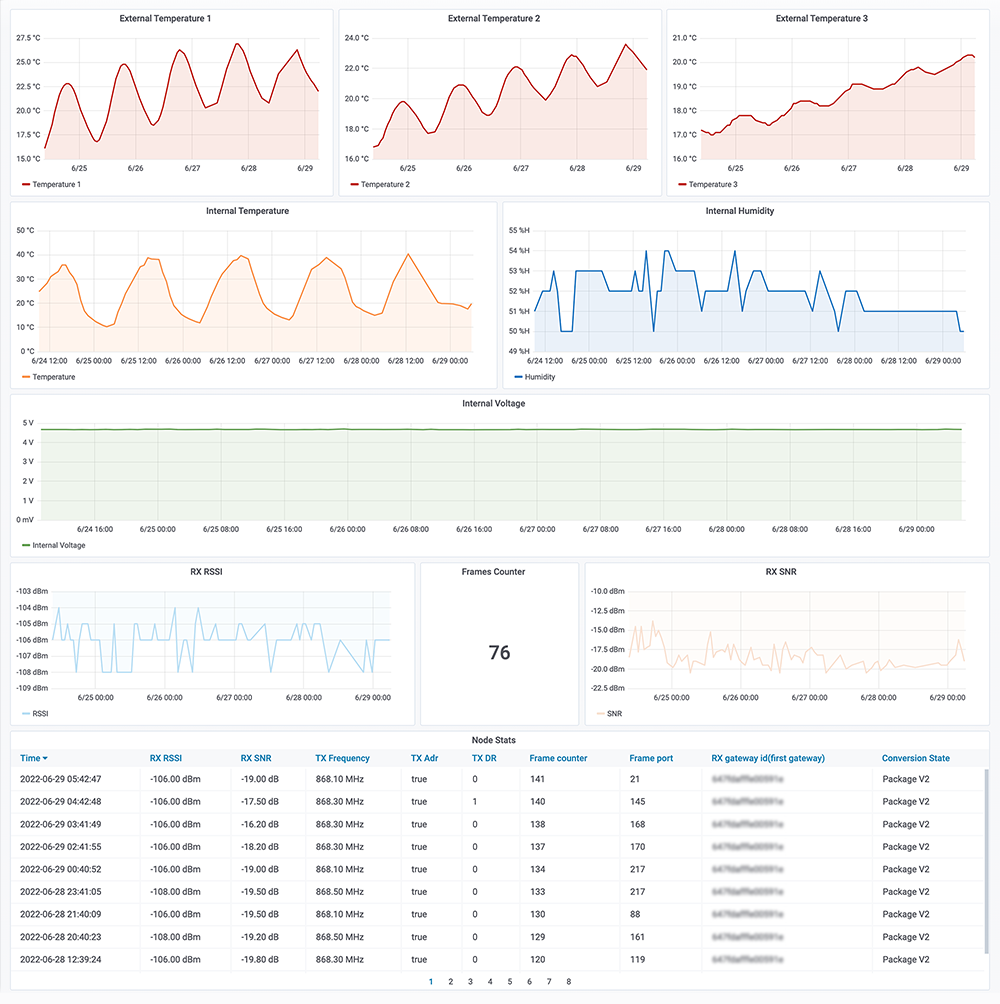Click the frame counter cell 138
1000x1004 pixels.
click(x=537, y=825)
